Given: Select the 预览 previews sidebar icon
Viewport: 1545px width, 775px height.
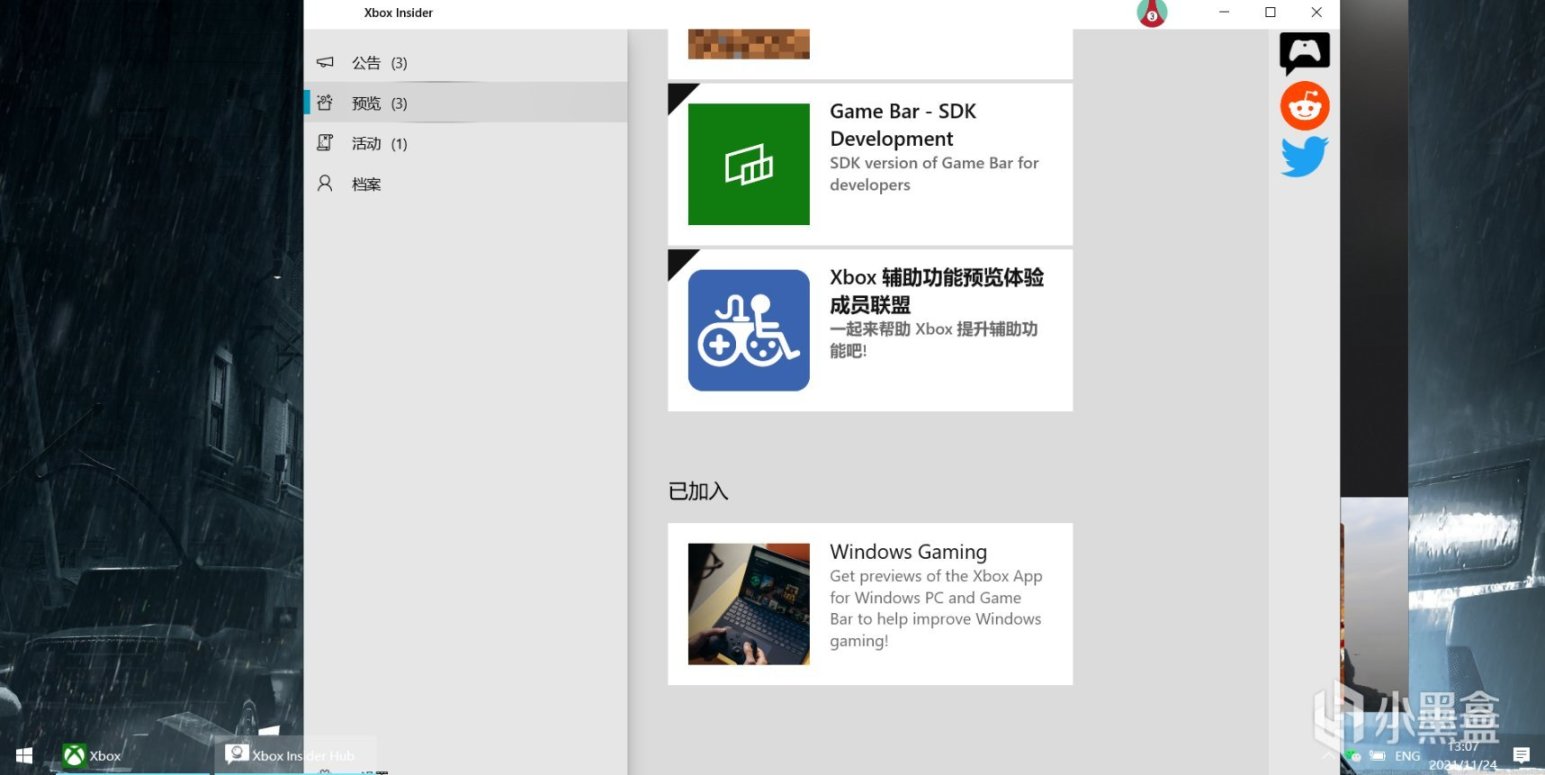Looking at the screenshot, I should pyautogui.click(x=325, y=103).
